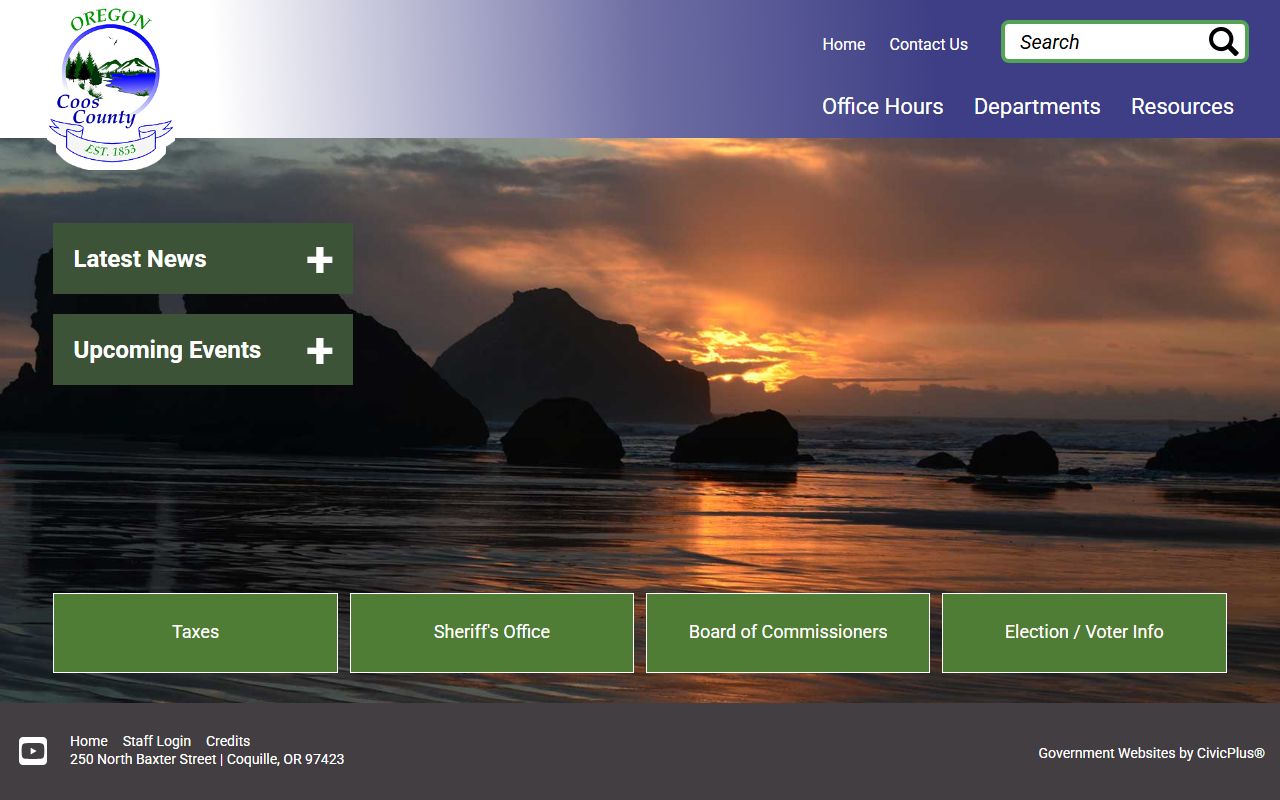Open the Departments menu
1280x800 pixels.
[1037, 107]
